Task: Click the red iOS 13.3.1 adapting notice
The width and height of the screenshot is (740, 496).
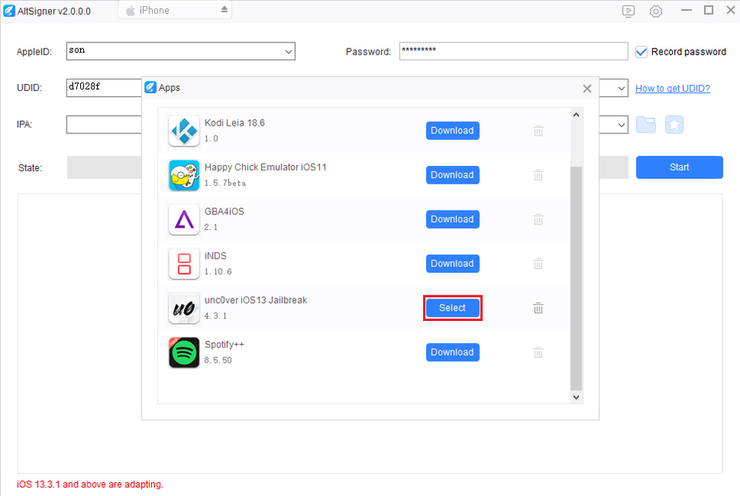Action: (90, 484)
